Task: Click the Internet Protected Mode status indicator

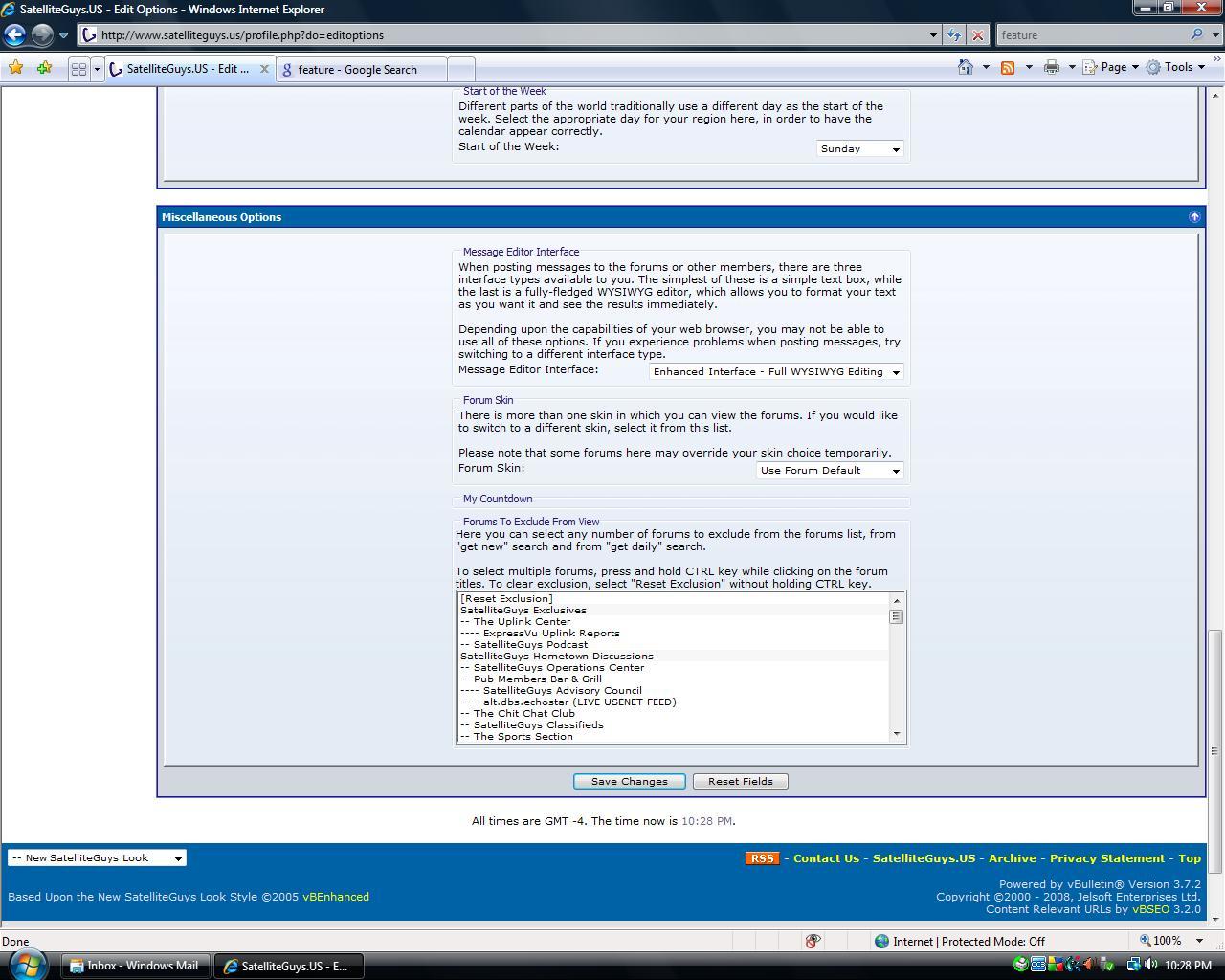Action: pos(960,942)
